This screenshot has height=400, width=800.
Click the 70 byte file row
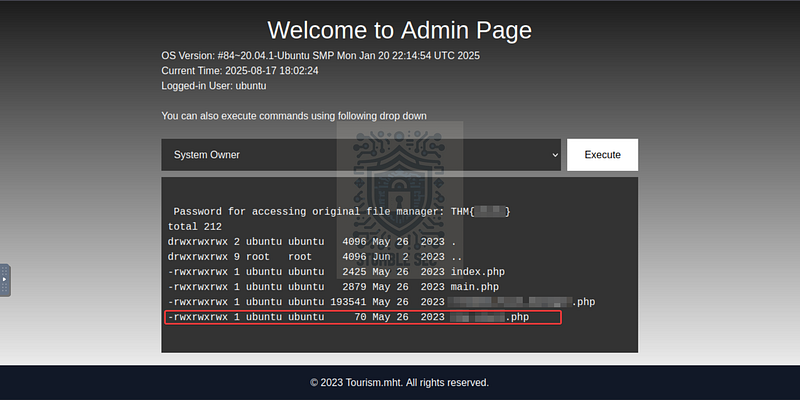point(363,317)
